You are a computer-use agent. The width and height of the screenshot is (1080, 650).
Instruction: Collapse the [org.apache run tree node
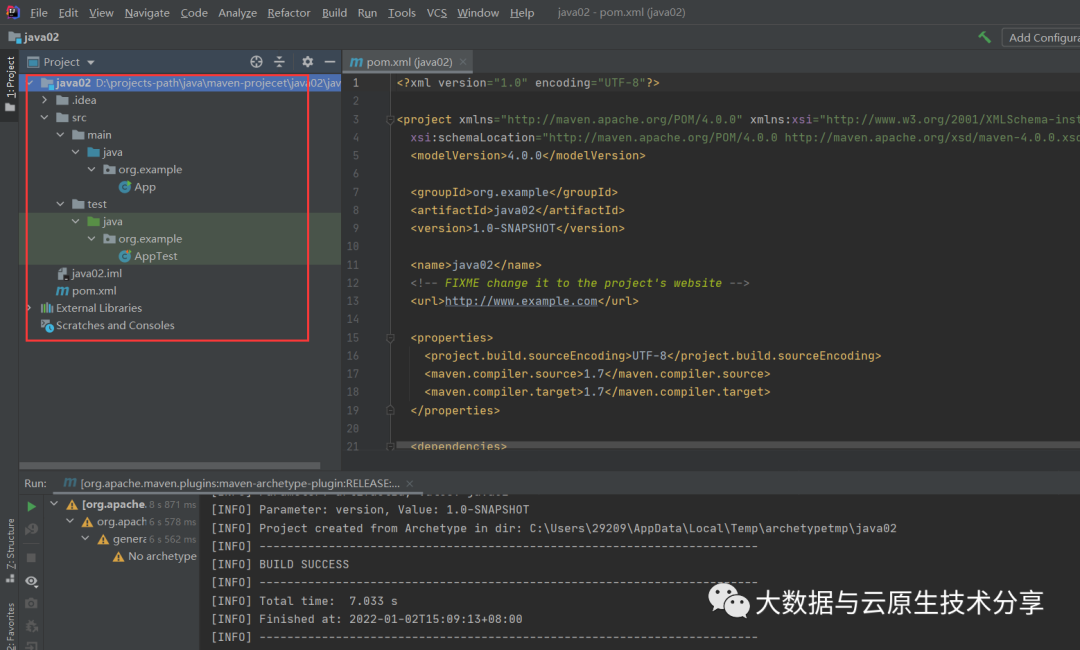coord(54,504)
